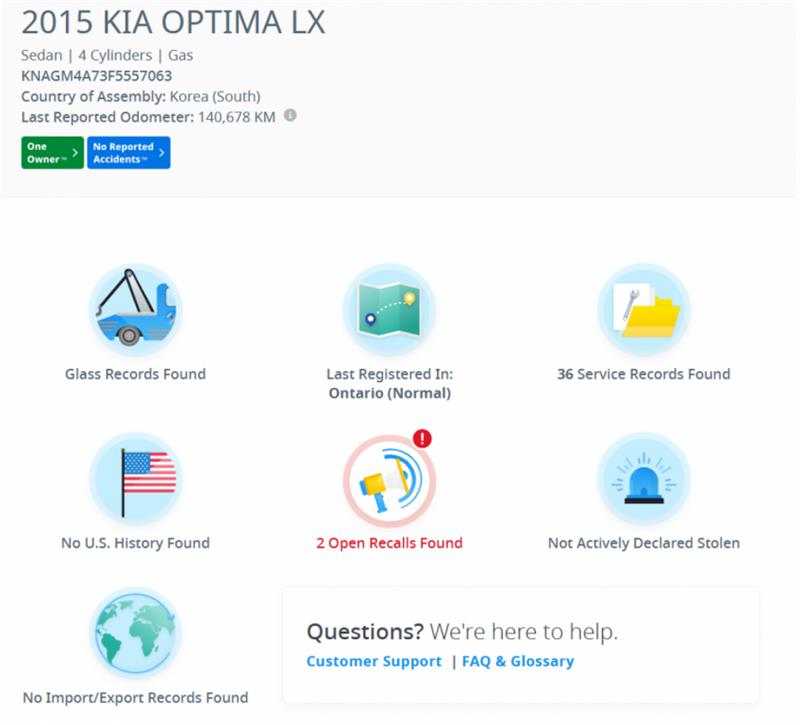Open the Service Records folder icon
The image size is (800, 725).
click(644, 309)
